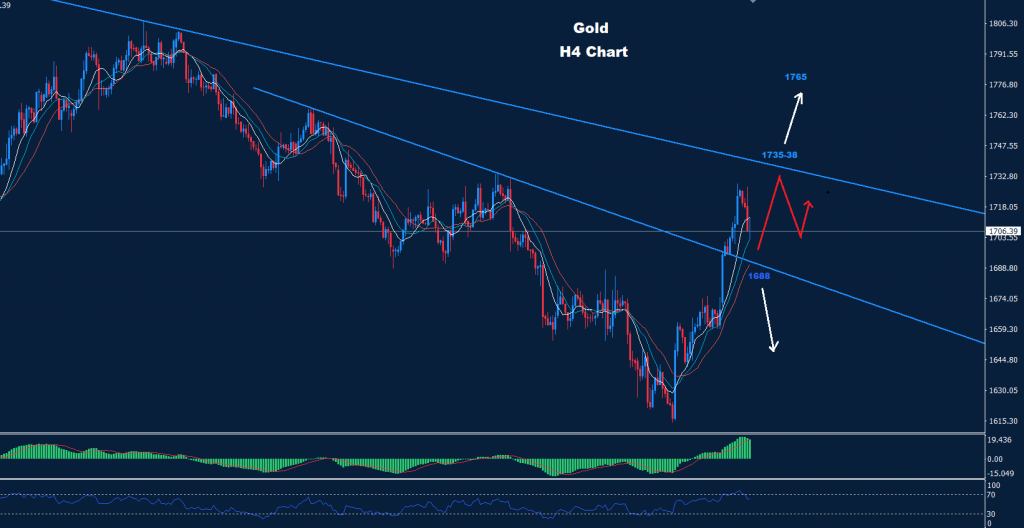The width and height of the screenshot is (1024, 528).
Task: Click the 1674.05 price axis label
Action: pyautogui.click(x=1004, y=299)
